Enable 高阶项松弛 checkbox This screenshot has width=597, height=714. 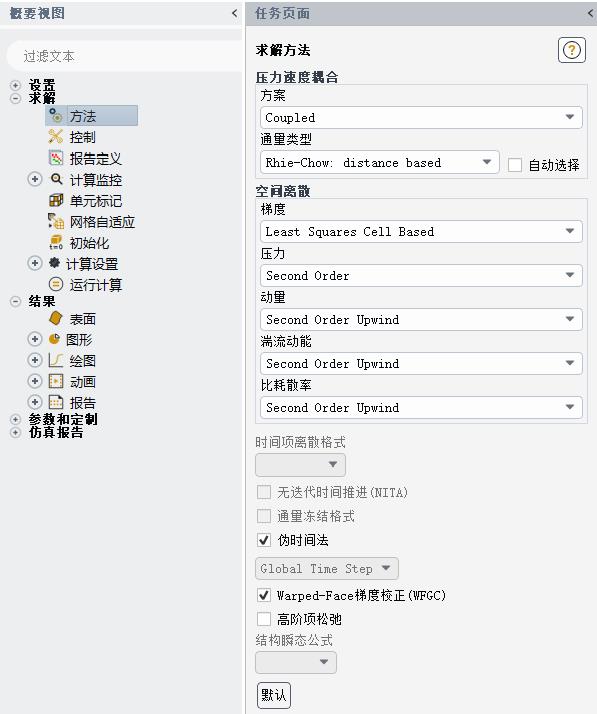coord(264,619)
